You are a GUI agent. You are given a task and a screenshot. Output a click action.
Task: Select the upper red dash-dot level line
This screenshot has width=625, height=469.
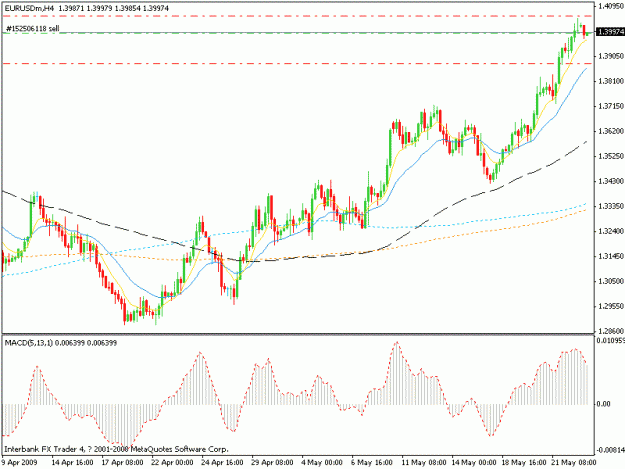(298, 16)
